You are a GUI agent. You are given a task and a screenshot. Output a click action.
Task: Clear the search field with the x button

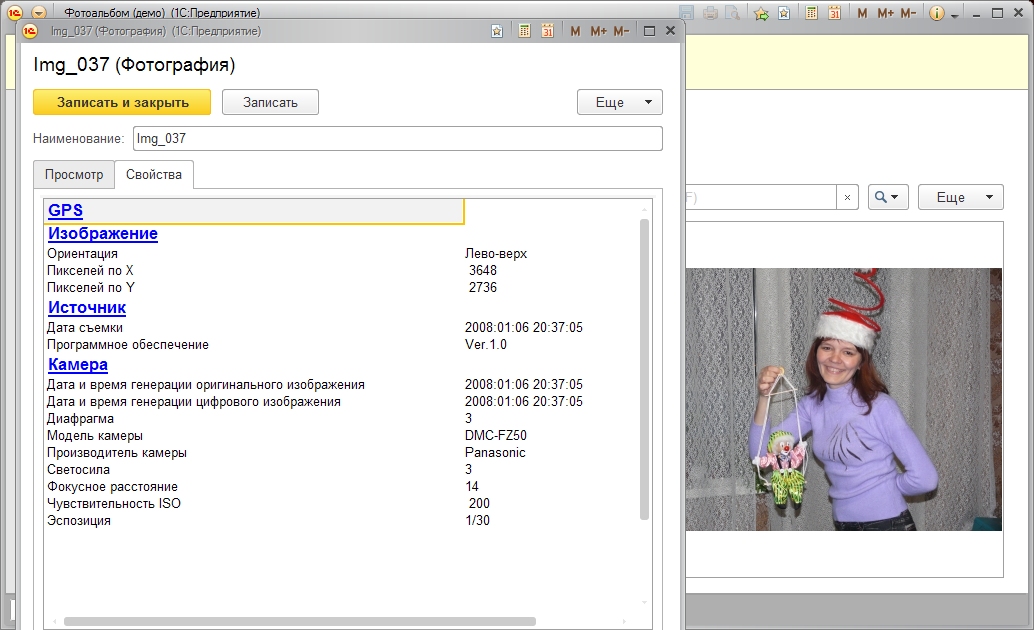pos(847,197)
